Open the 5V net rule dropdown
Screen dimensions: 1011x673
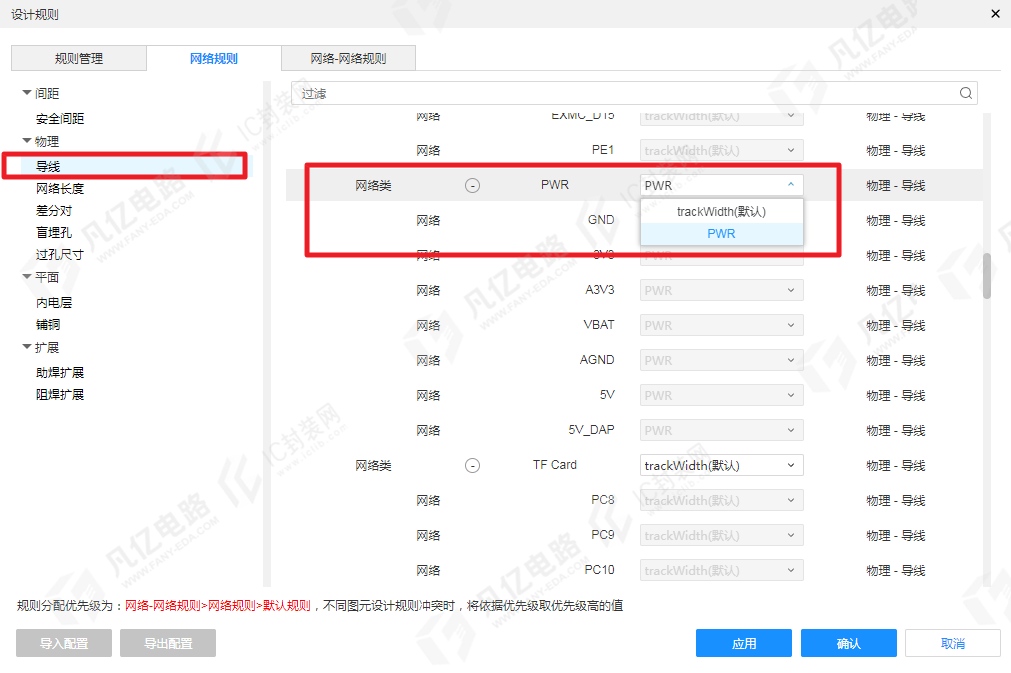pyautogui.click(x=721, y=395)
